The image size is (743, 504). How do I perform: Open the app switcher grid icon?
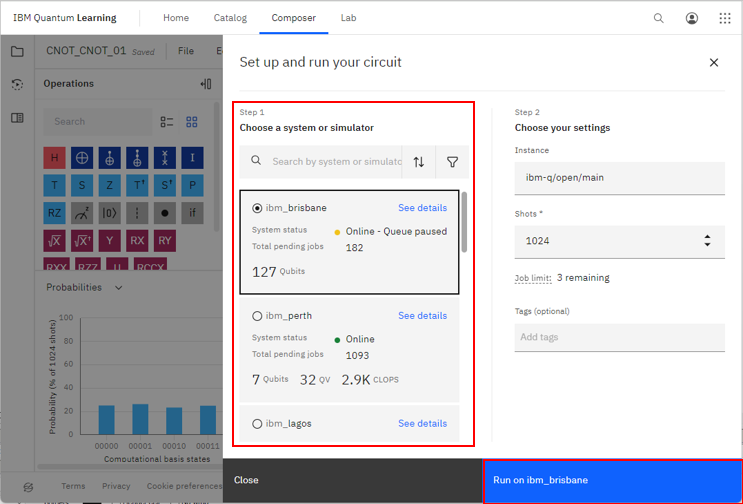coord(725,18)
